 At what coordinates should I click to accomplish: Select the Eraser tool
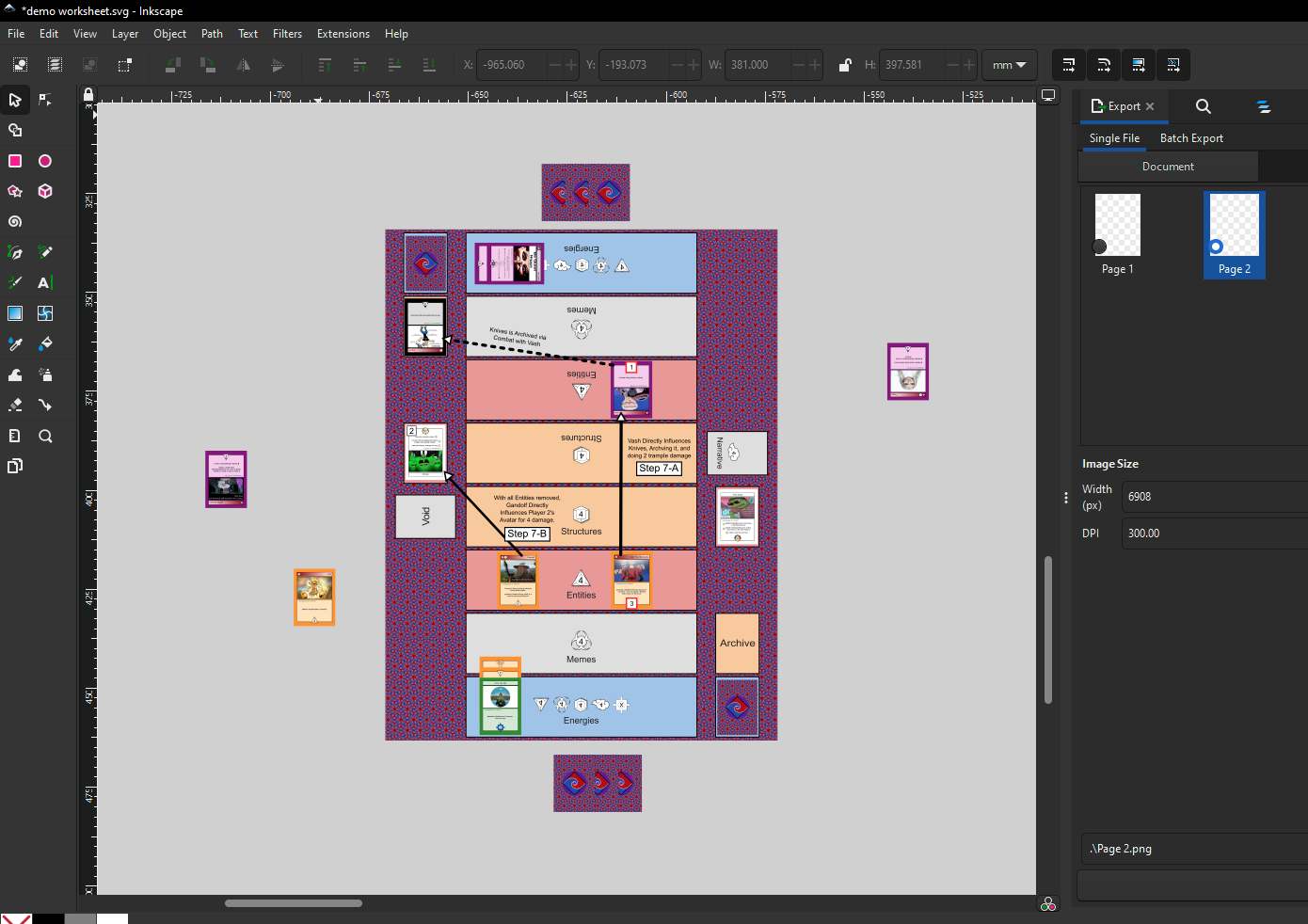(15, 405)
